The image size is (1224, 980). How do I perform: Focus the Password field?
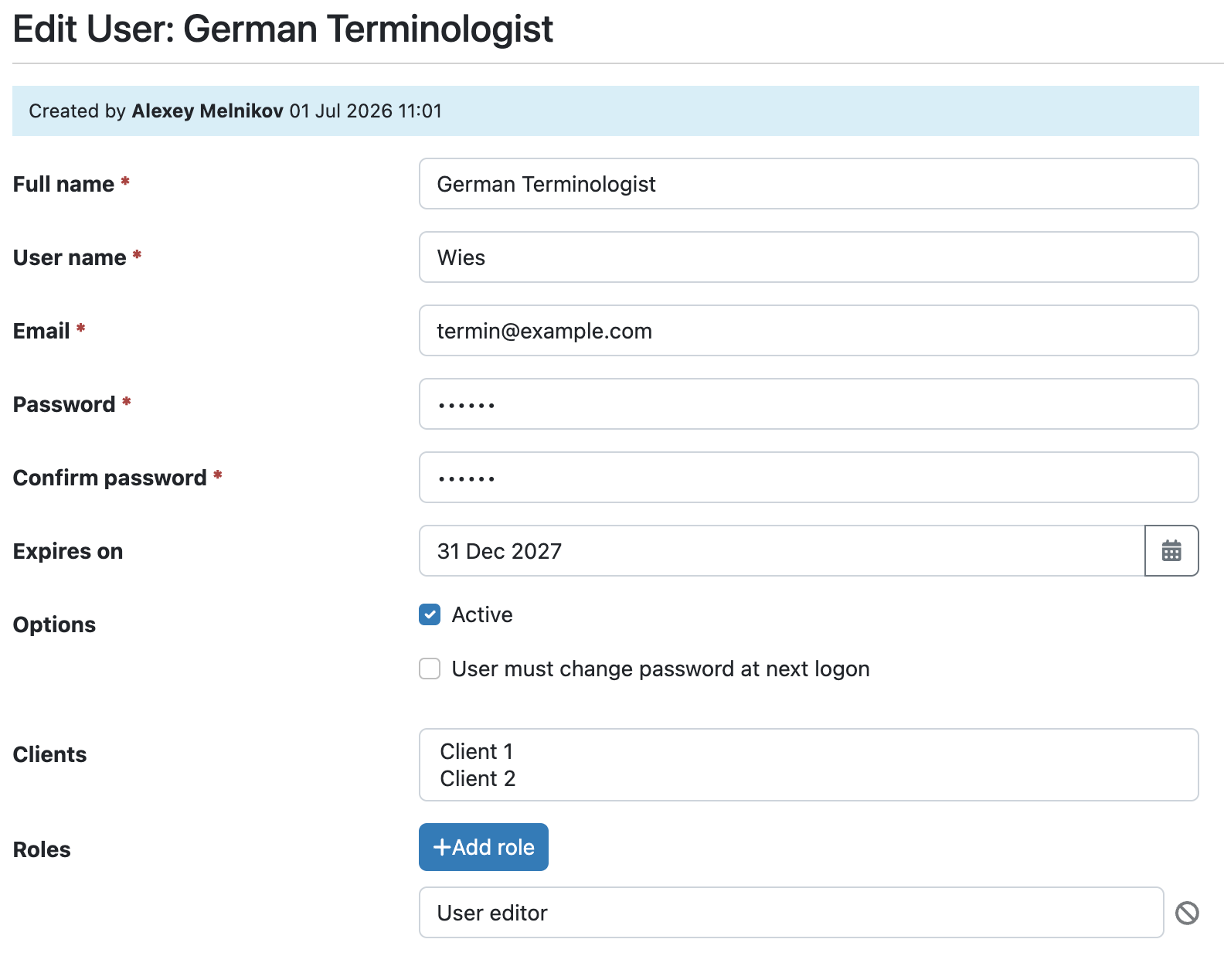point(809,404)
